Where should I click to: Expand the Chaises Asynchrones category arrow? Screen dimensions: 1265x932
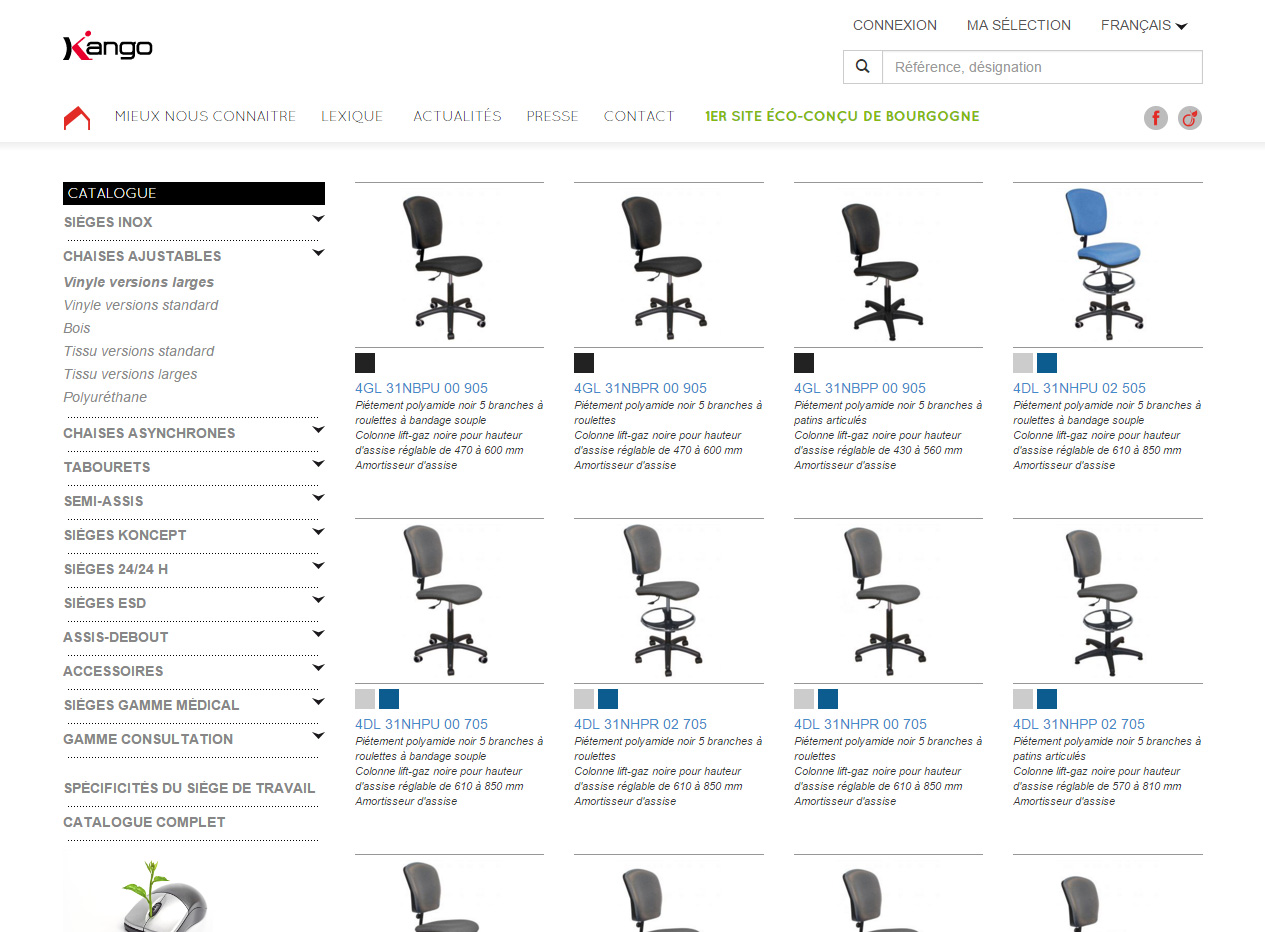318,429
